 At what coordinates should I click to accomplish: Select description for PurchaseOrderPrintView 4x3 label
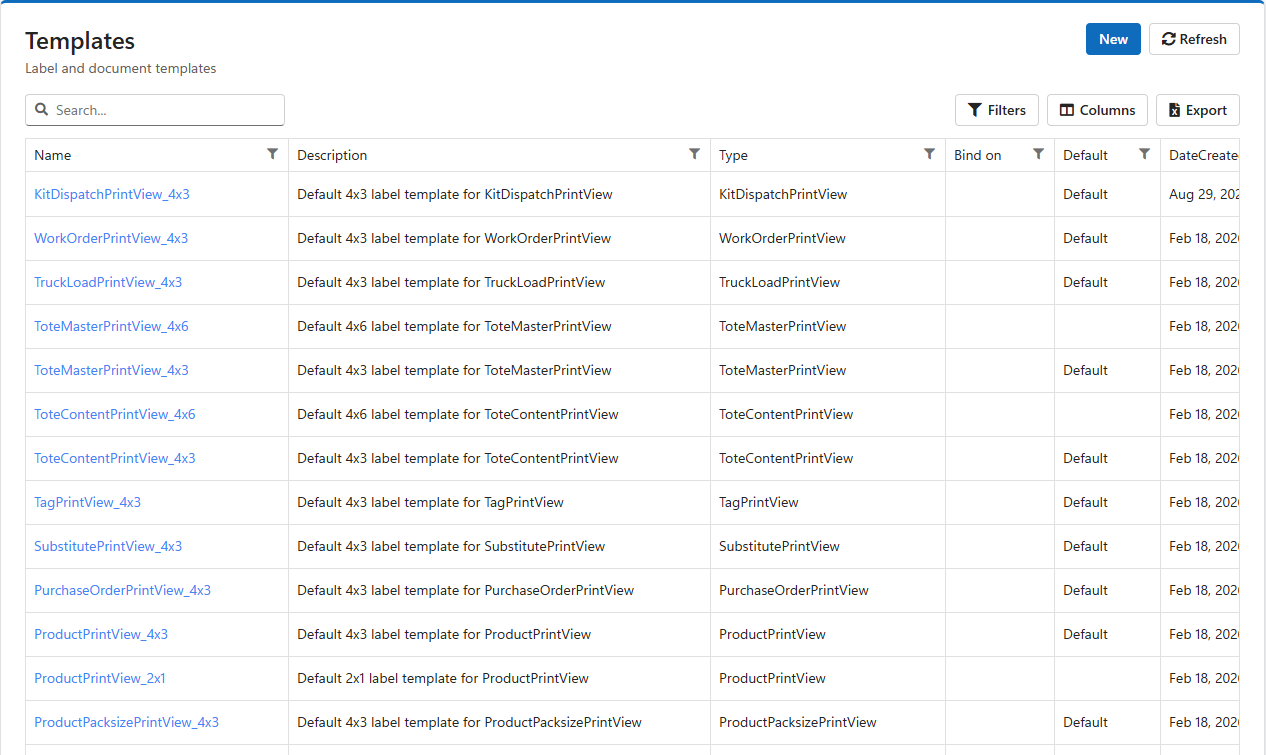coord(466,590)
